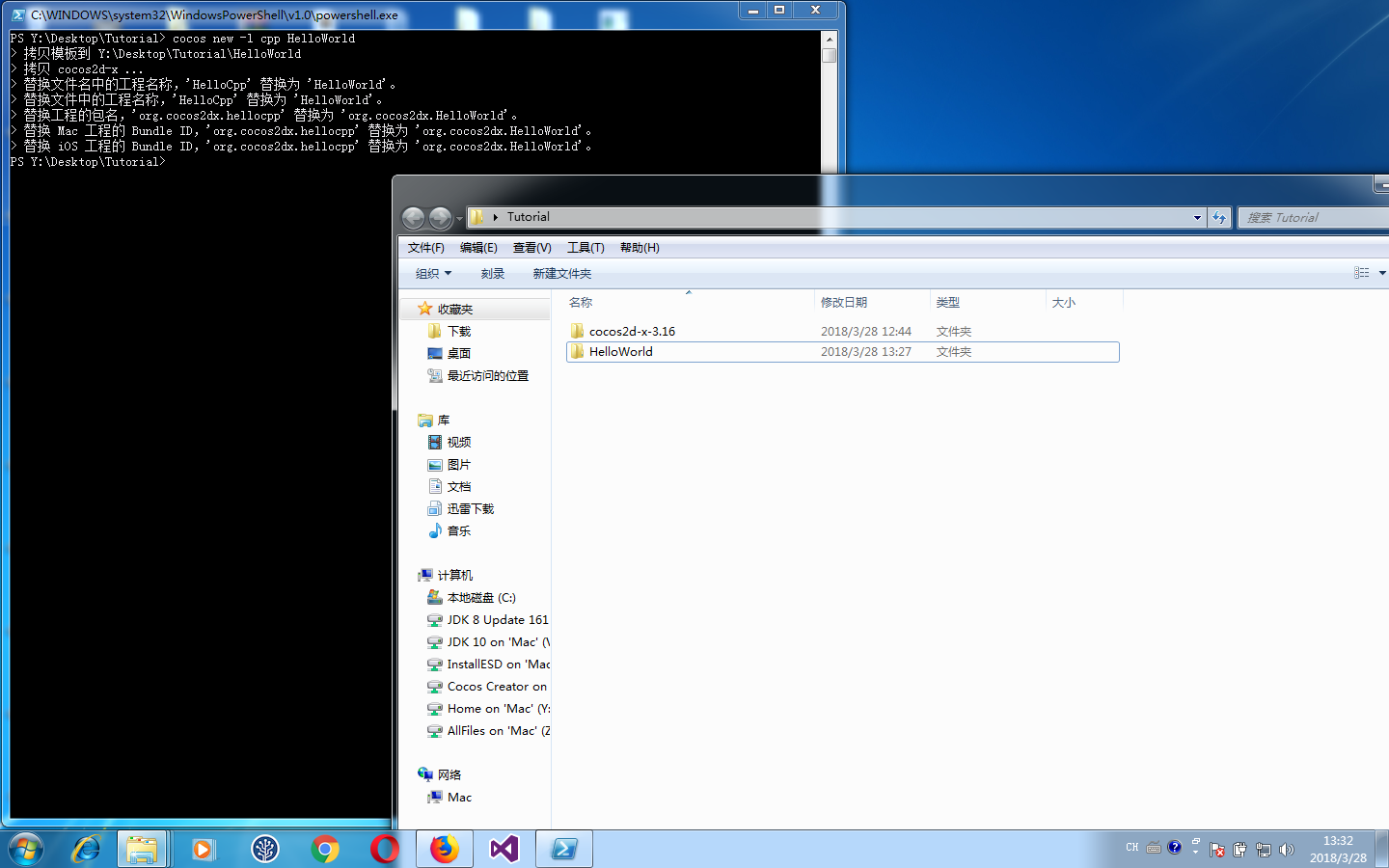Click the 新建文件夹 button
This screenshot has height=868, width=1389.
click(562, 274)
